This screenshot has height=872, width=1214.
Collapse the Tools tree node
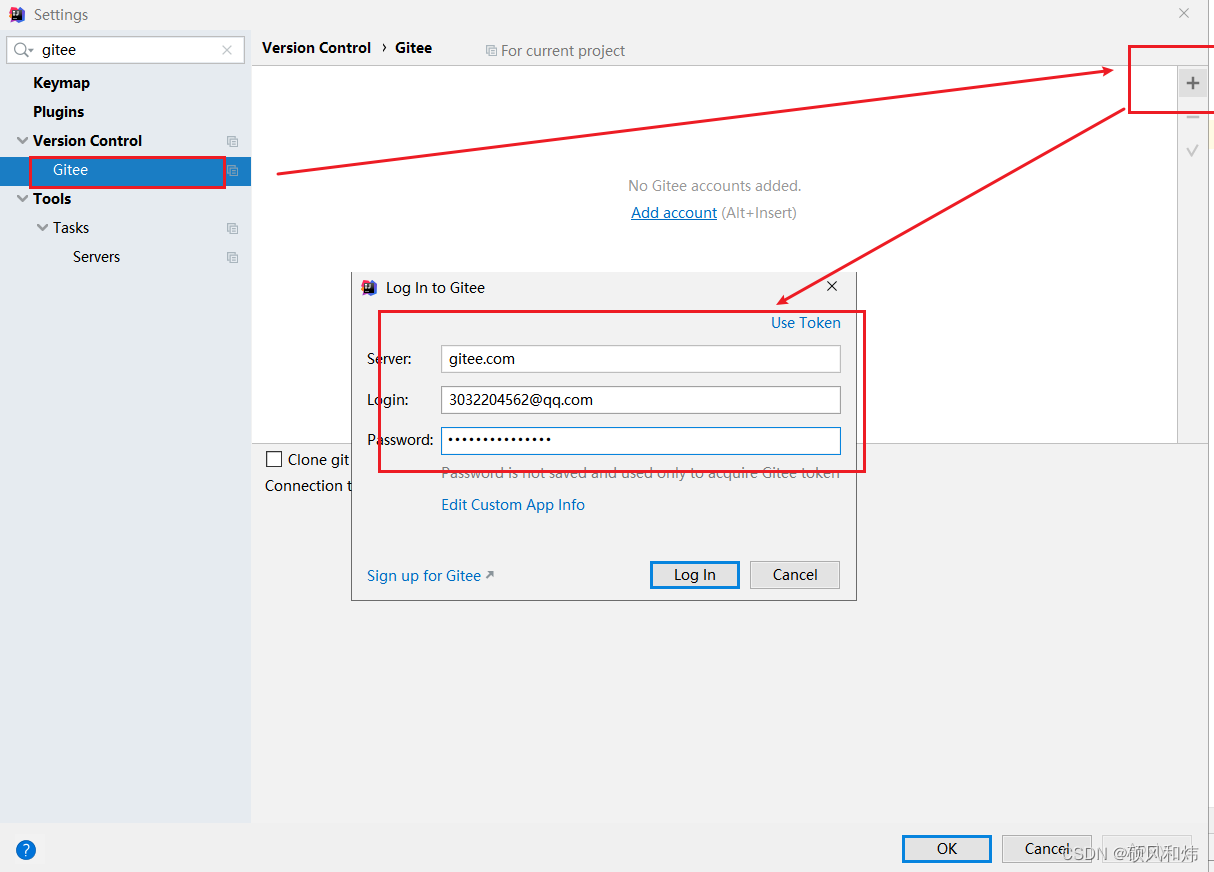[22, 199]
